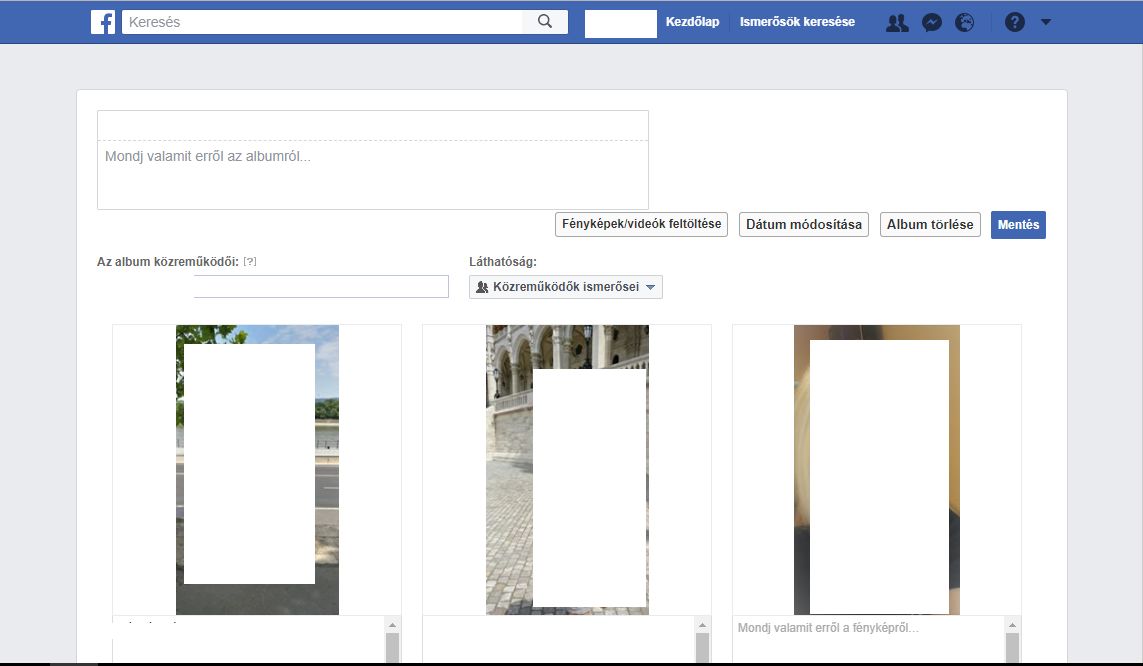Click the search magnifier icon
The height and width of the screenshot is (666, 1143).
click(x=545, y=22)
